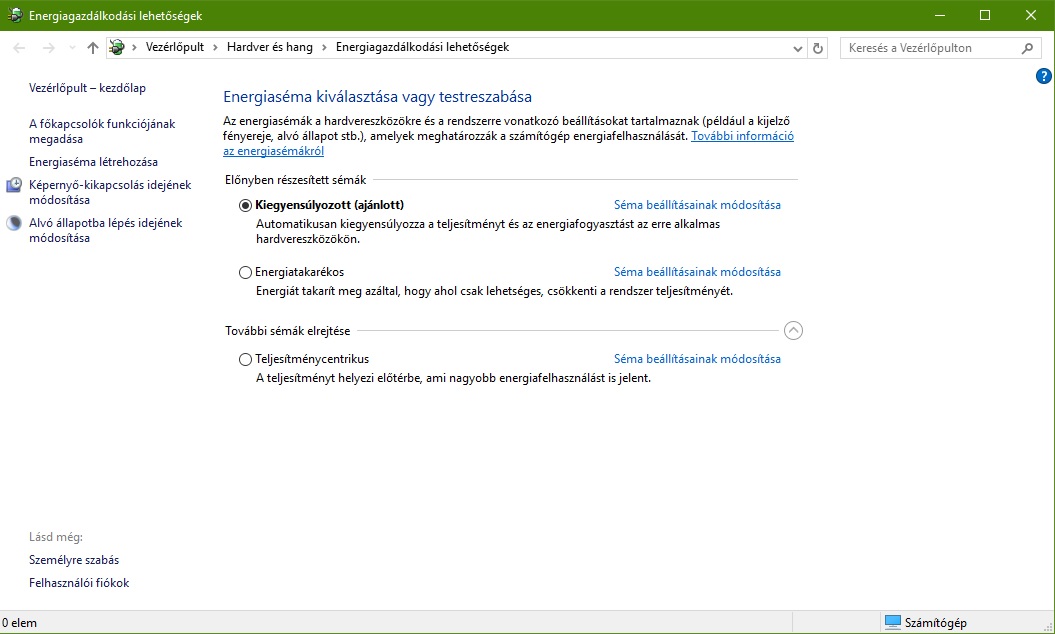1055x634 pixels.
Task: Click Képernyő-kikapcsolás idejének módosítása link
Action: point(110,192)
